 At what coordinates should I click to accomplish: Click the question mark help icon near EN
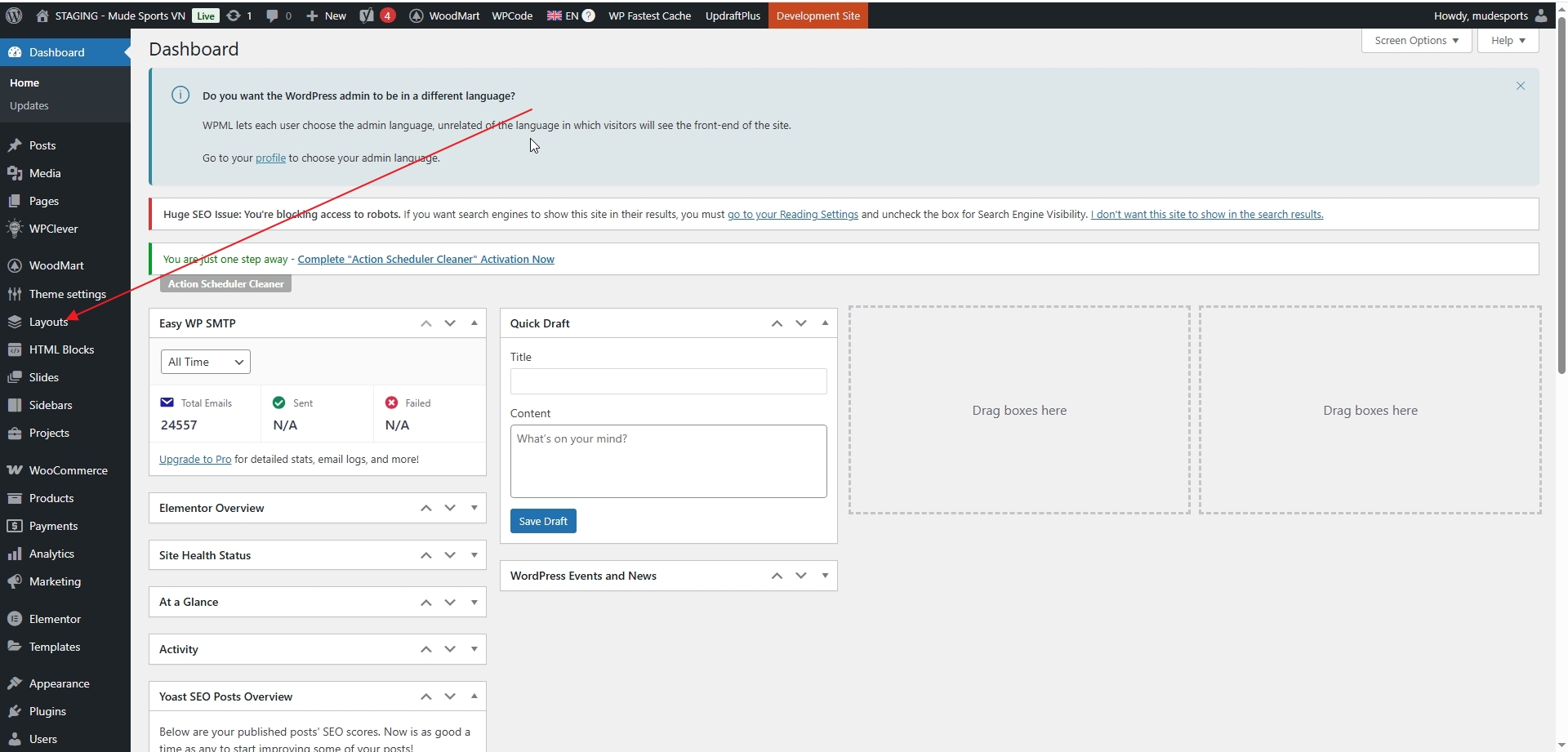[588, 16]
